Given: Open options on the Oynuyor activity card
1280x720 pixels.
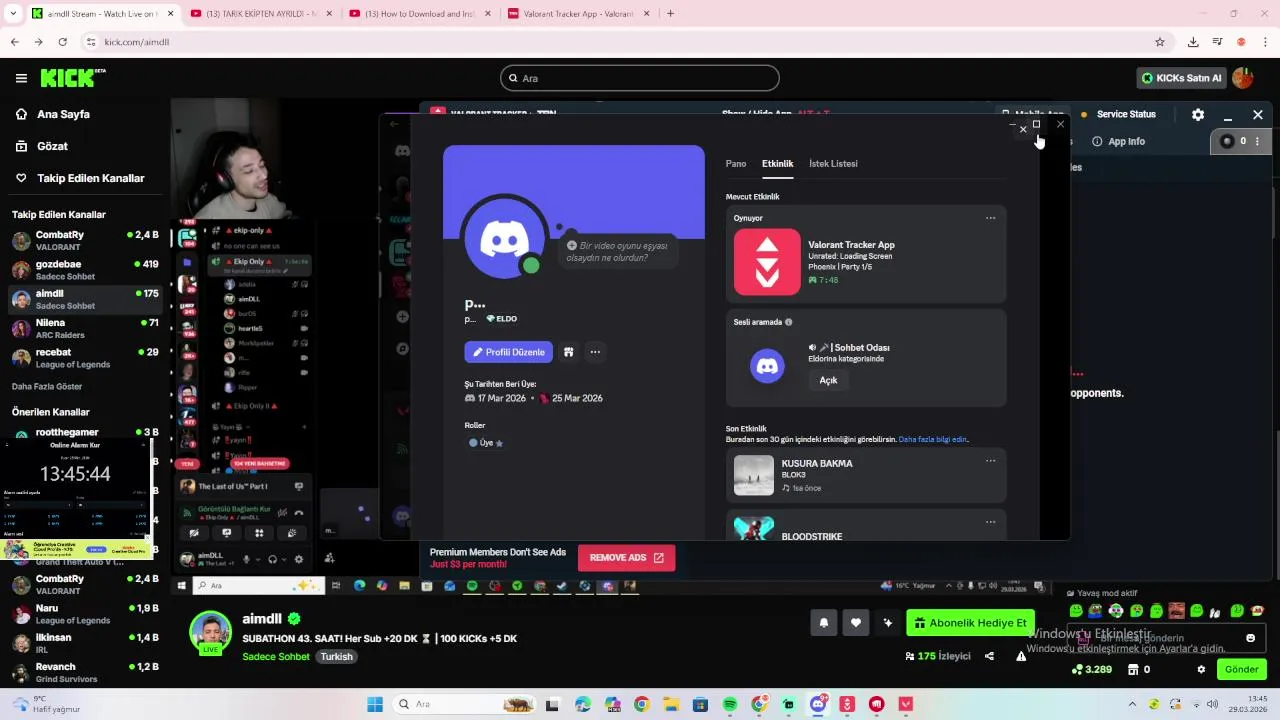Looking at the screenshot, I should [990, 218].
